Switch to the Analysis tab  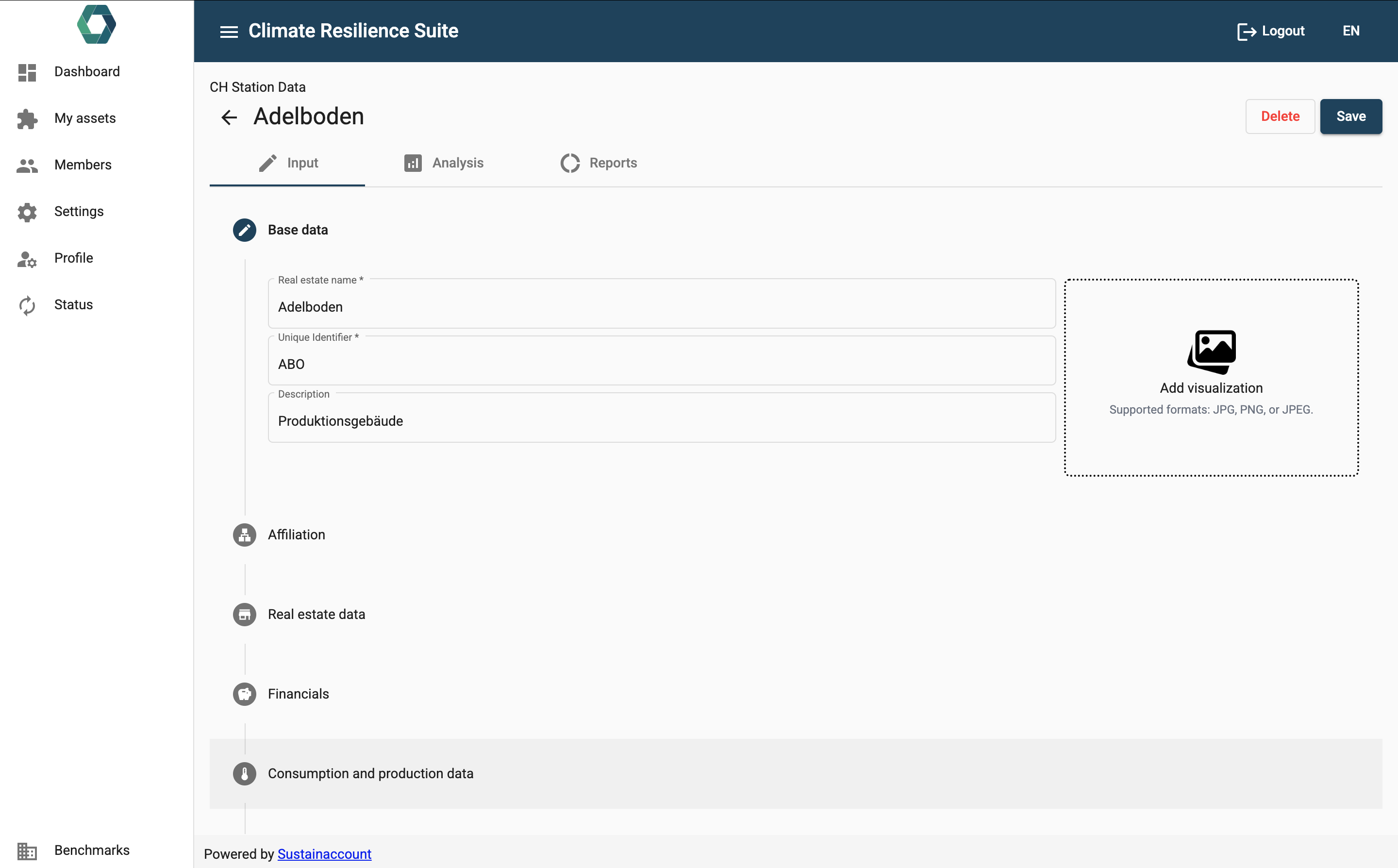click(444, 163)
